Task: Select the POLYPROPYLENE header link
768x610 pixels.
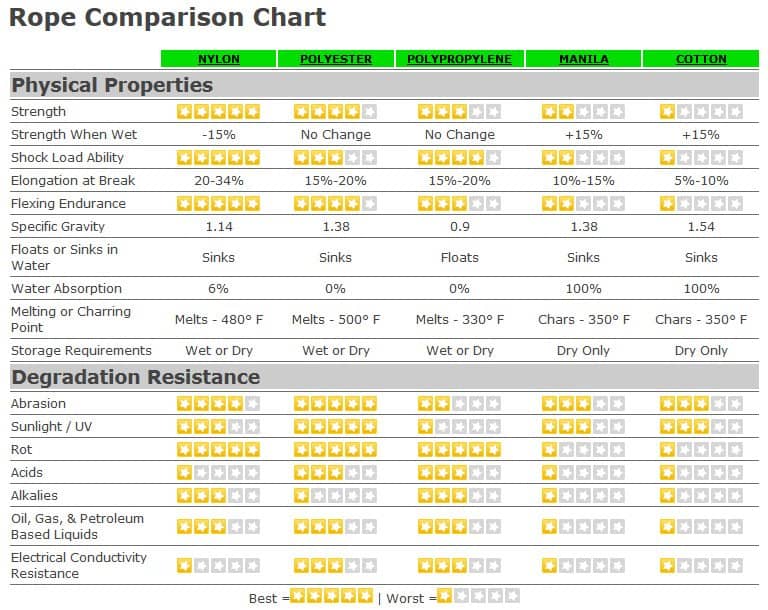Action: (x=459, y=59)
